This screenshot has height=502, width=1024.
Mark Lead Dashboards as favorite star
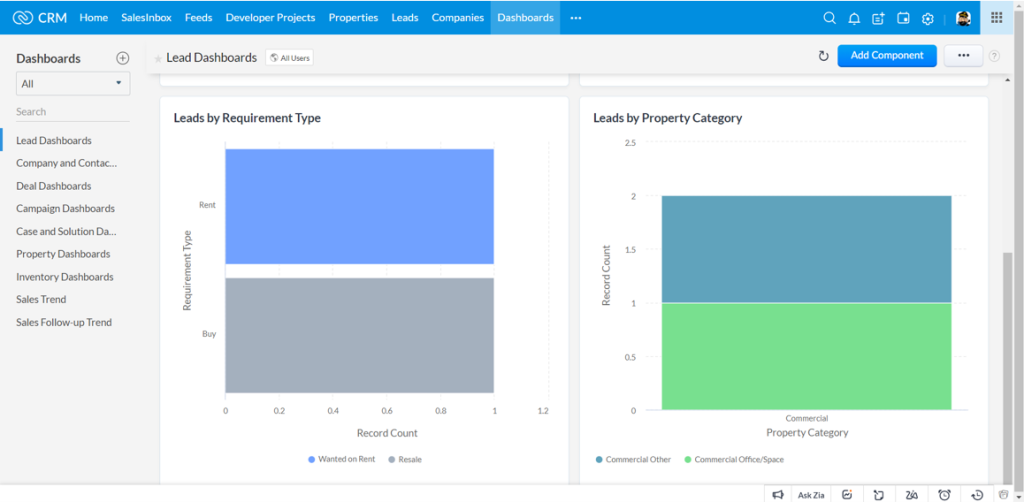[158, 59]
